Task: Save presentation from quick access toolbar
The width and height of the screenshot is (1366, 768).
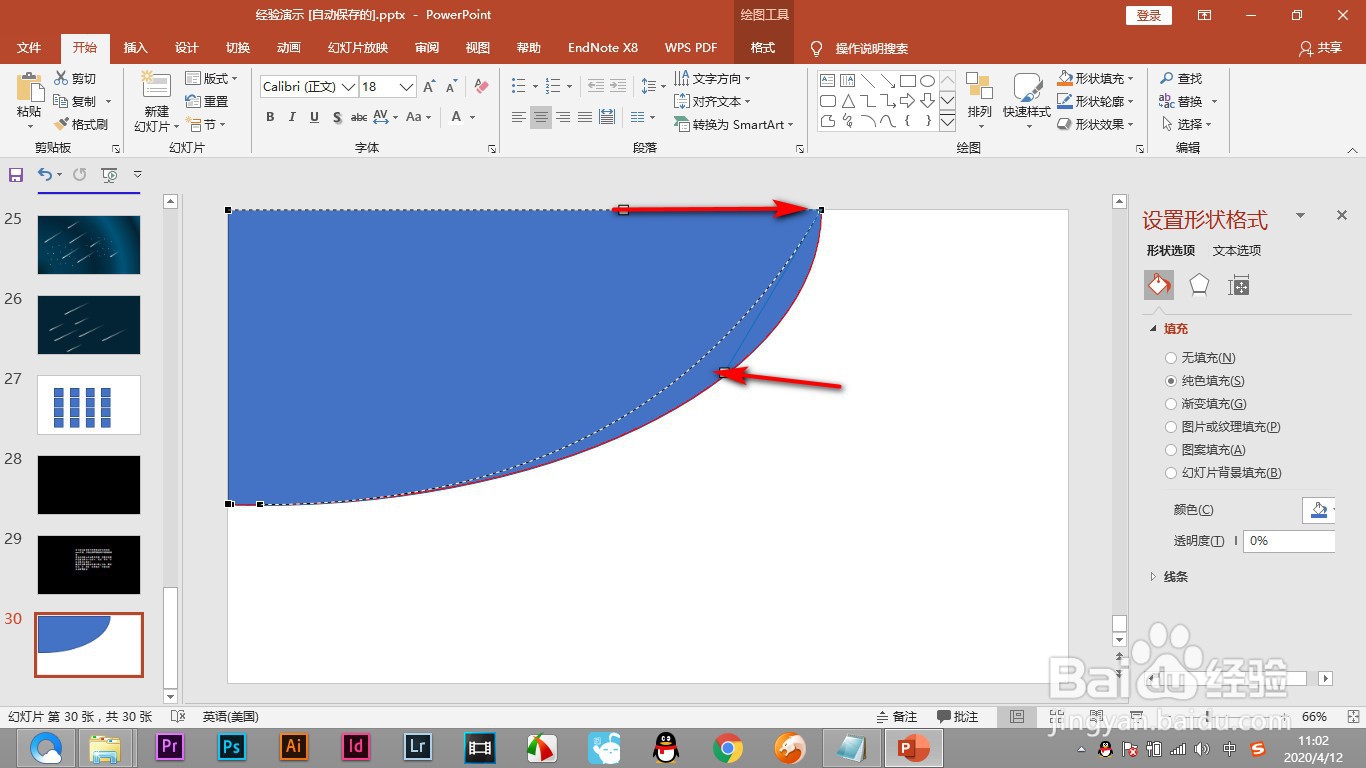Action: pos(15,175)
